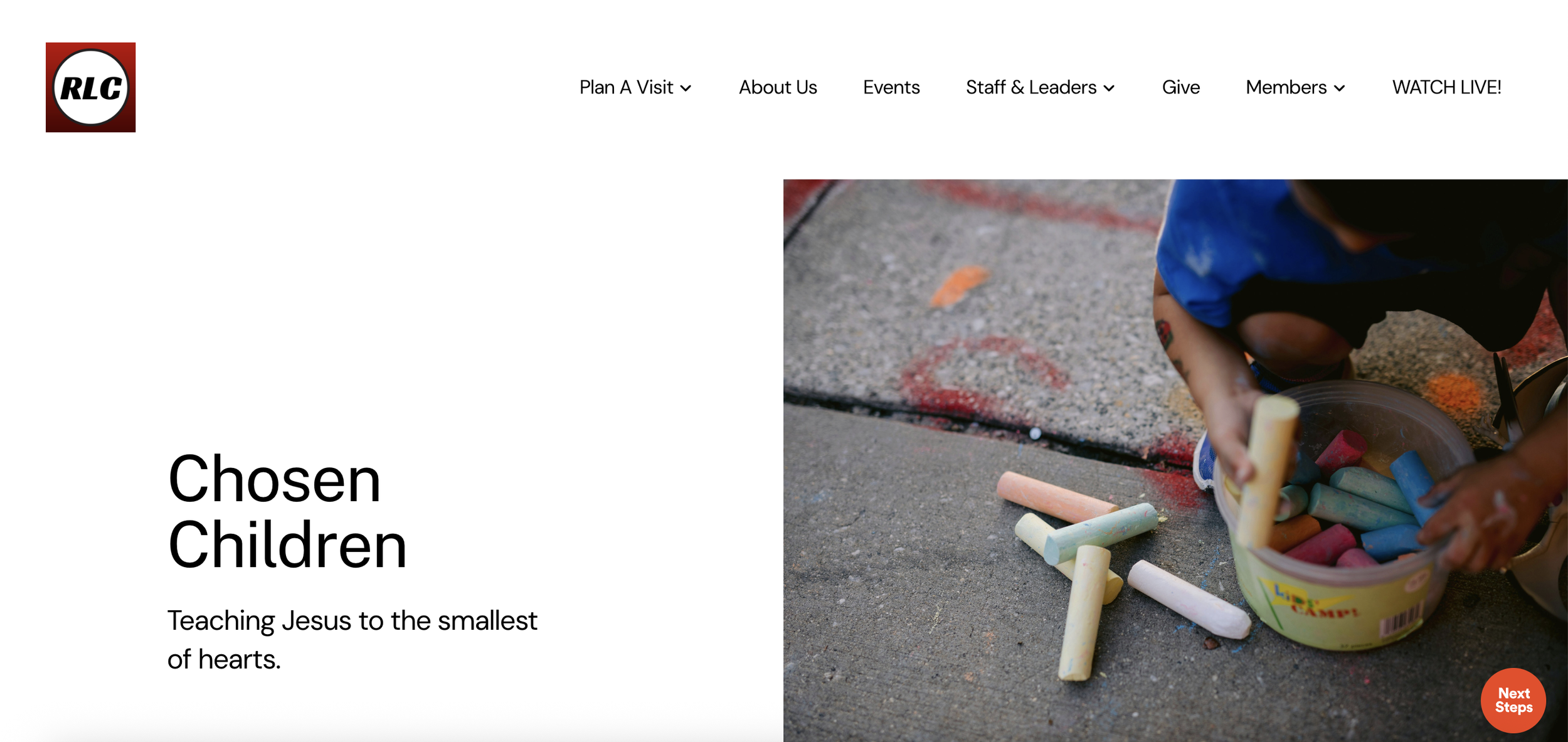Open the Events page link
The image size is (1568, 742).
coord(891,87)
